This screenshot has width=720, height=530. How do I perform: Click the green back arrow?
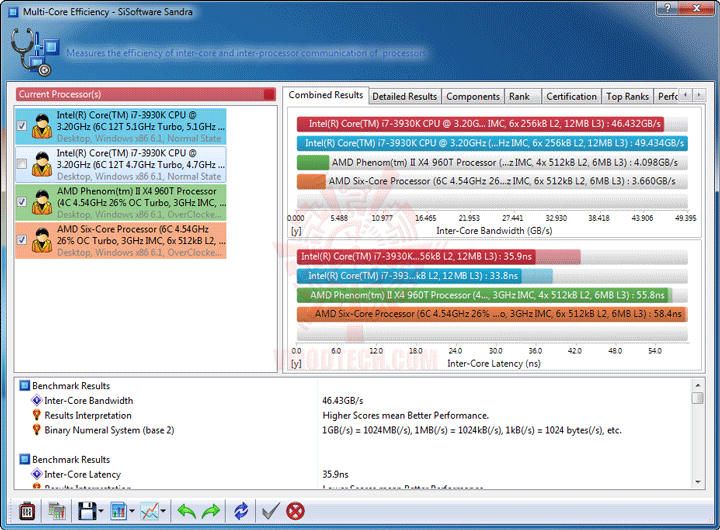pyautogui.click(x=186, y=511)
